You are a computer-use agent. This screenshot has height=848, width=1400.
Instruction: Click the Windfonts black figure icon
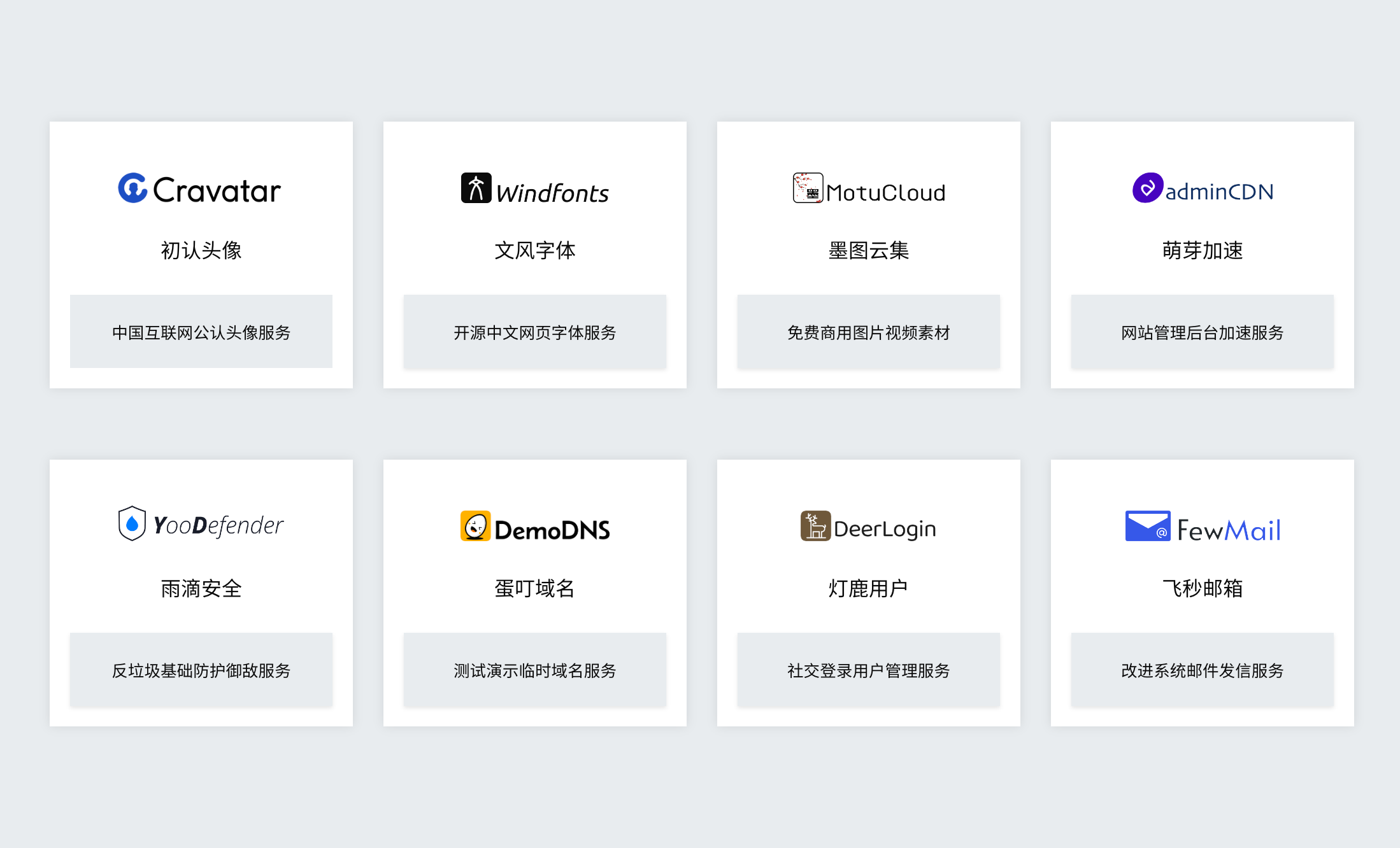click(x=476, y=188)
